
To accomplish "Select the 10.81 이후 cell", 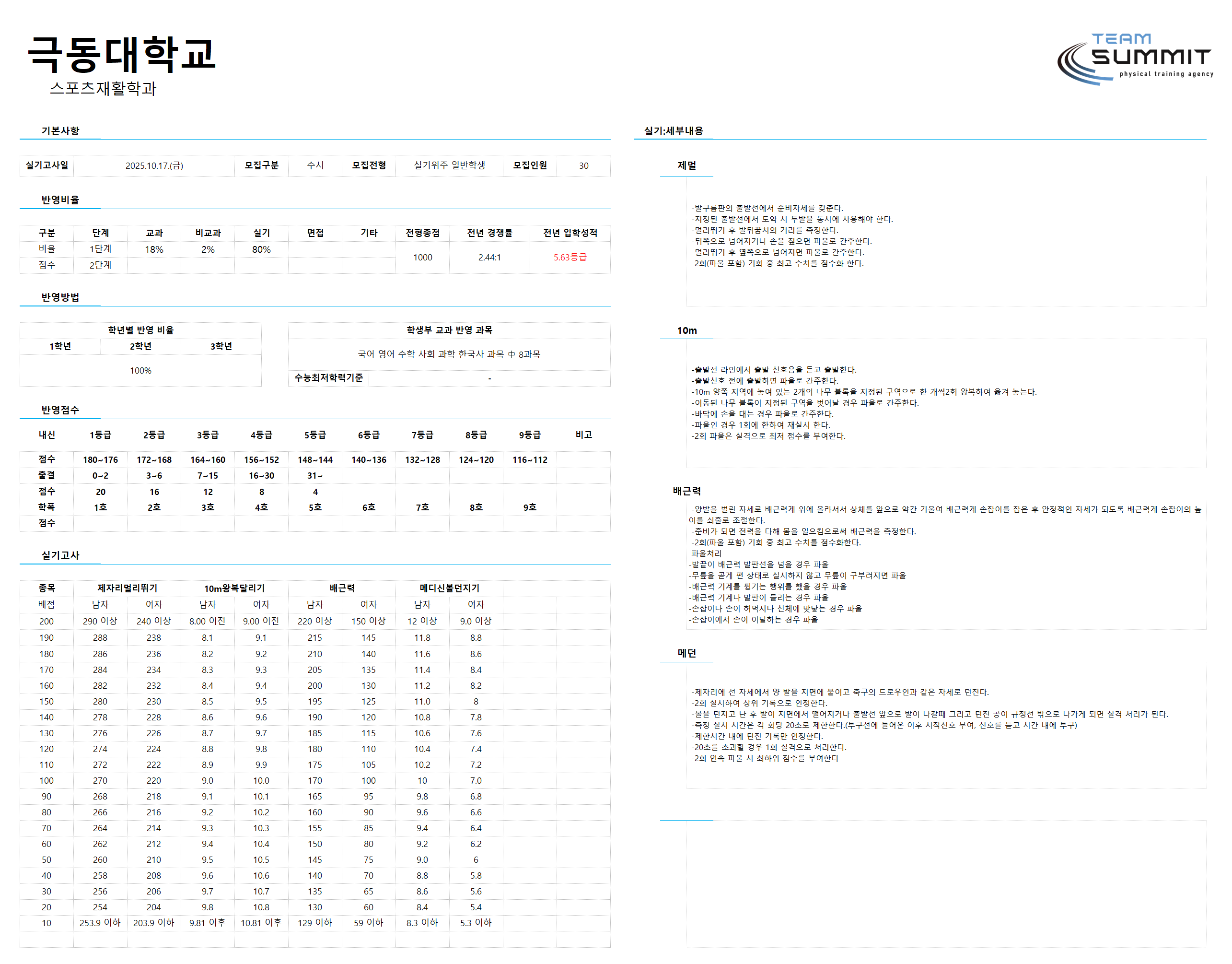I will pyautogui.click(x=261, y=923).
